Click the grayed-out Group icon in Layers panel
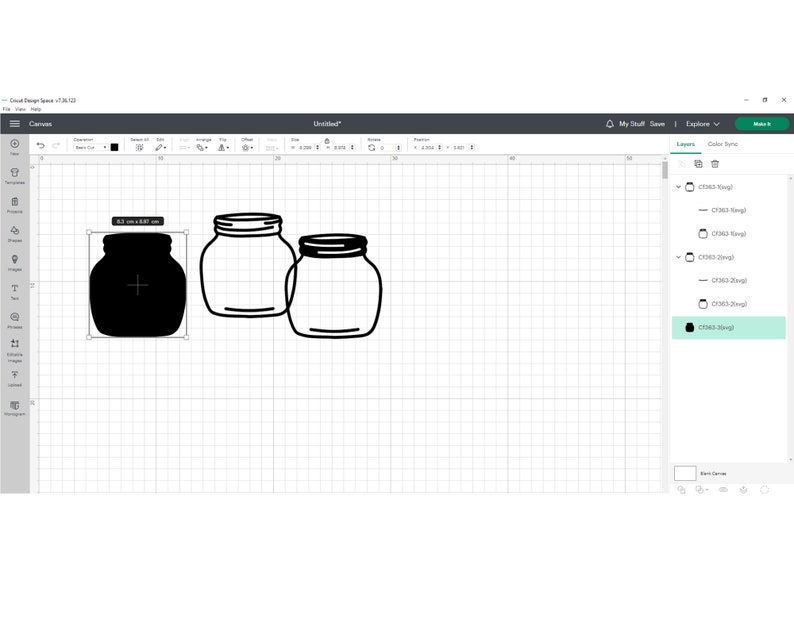Screen dimensions: 794x638 coord(682,164)
